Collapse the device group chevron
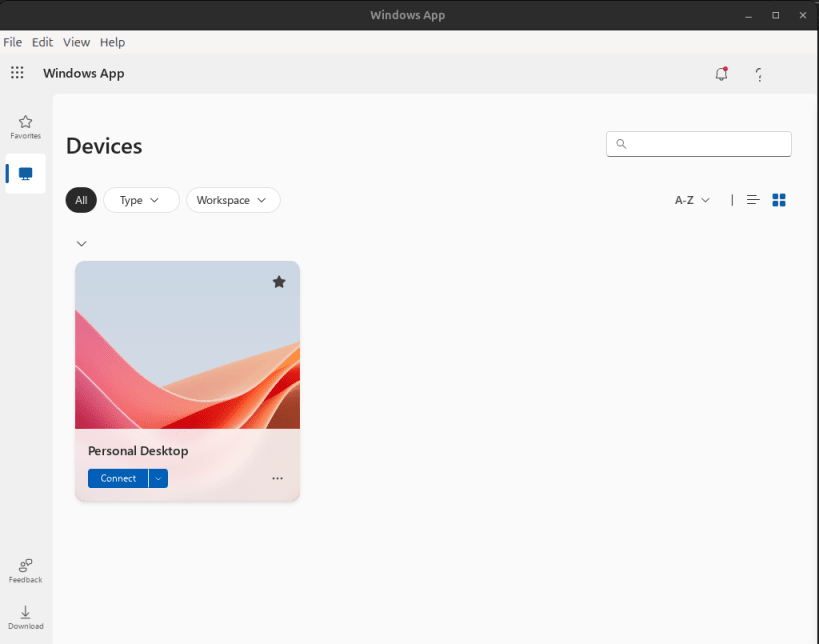The height and width of the screenshot is (644, 819). tap(81, 244)
